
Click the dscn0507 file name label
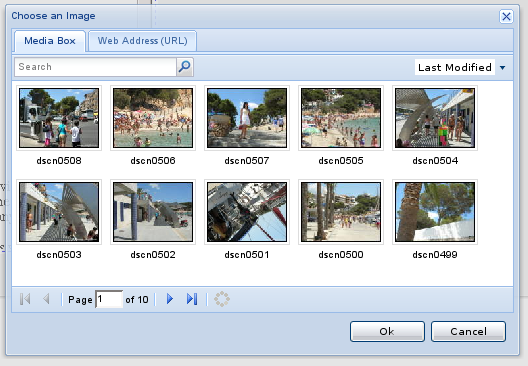247,161
